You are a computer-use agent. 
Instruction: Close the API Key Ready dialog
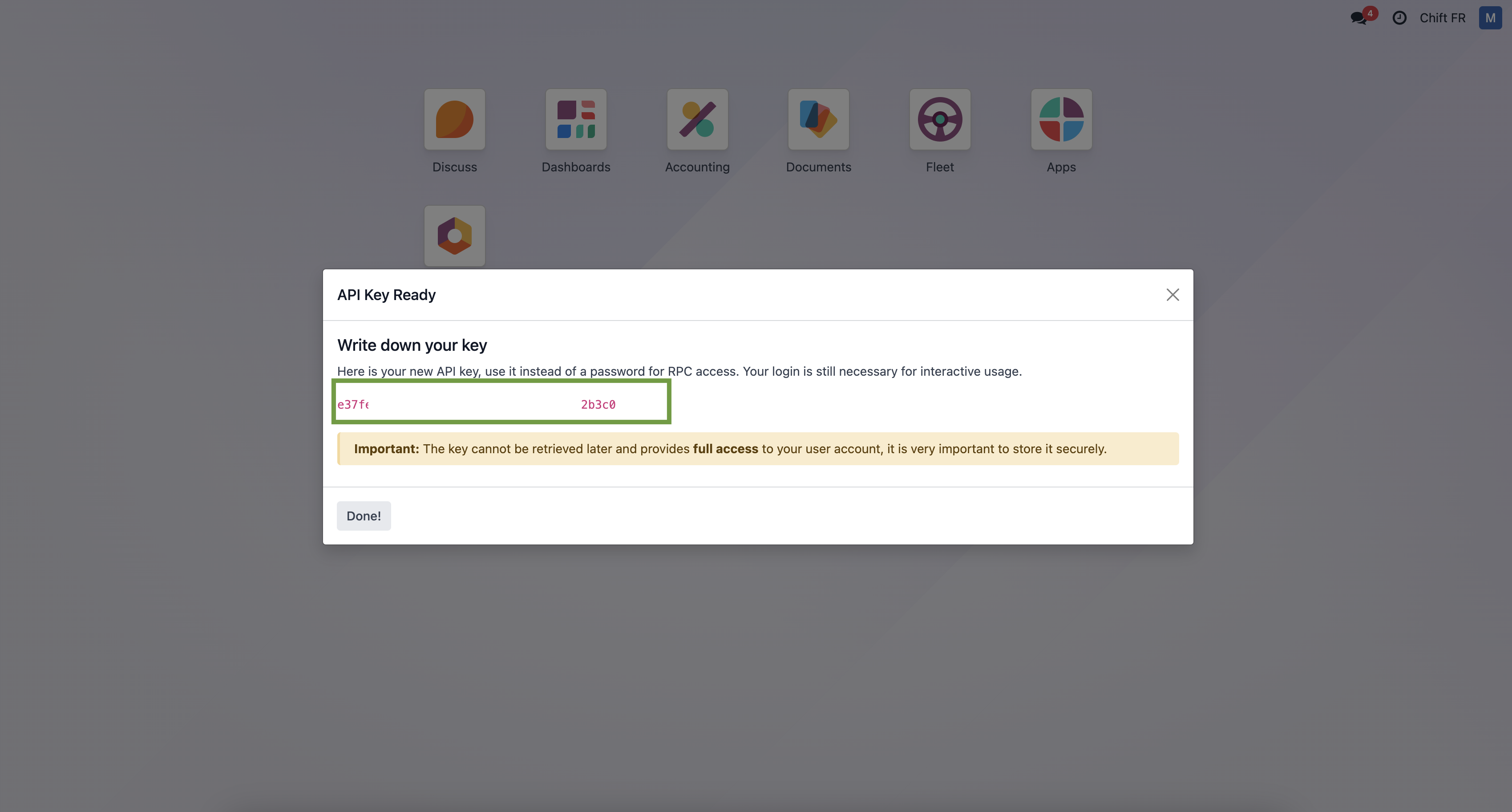[1172, 295]
